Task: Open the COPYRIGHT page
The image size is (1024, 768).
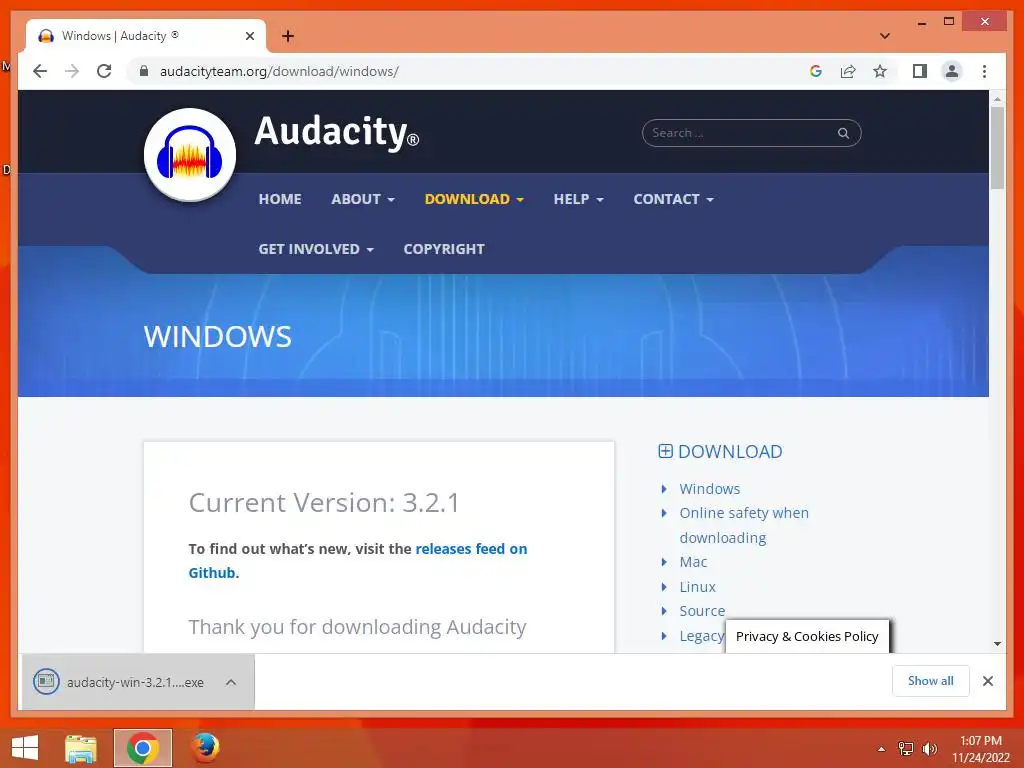Action: coord(444,249)
